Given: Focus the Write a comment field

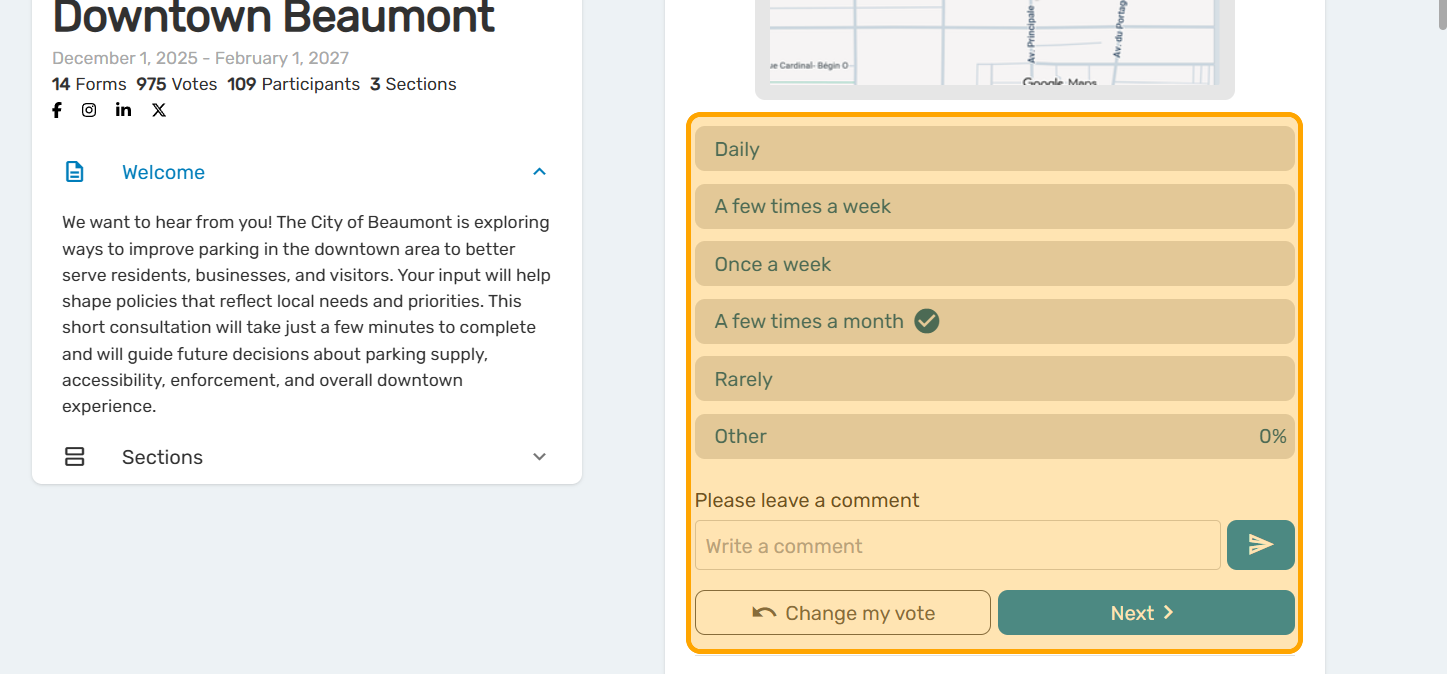Looking at the screenshot, I should [x=957, y=545].
